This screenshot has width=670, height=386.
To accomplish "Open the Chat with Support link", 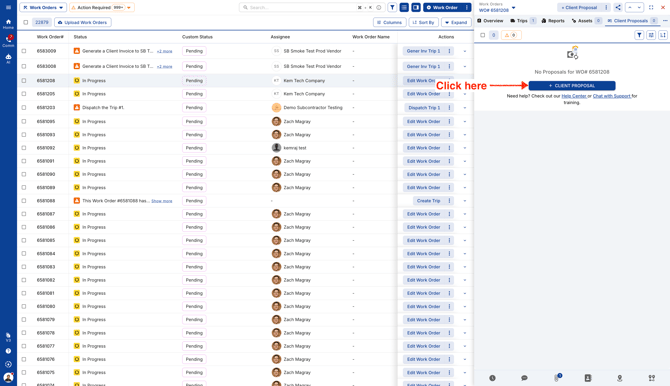I will click(x=611, y=96).
